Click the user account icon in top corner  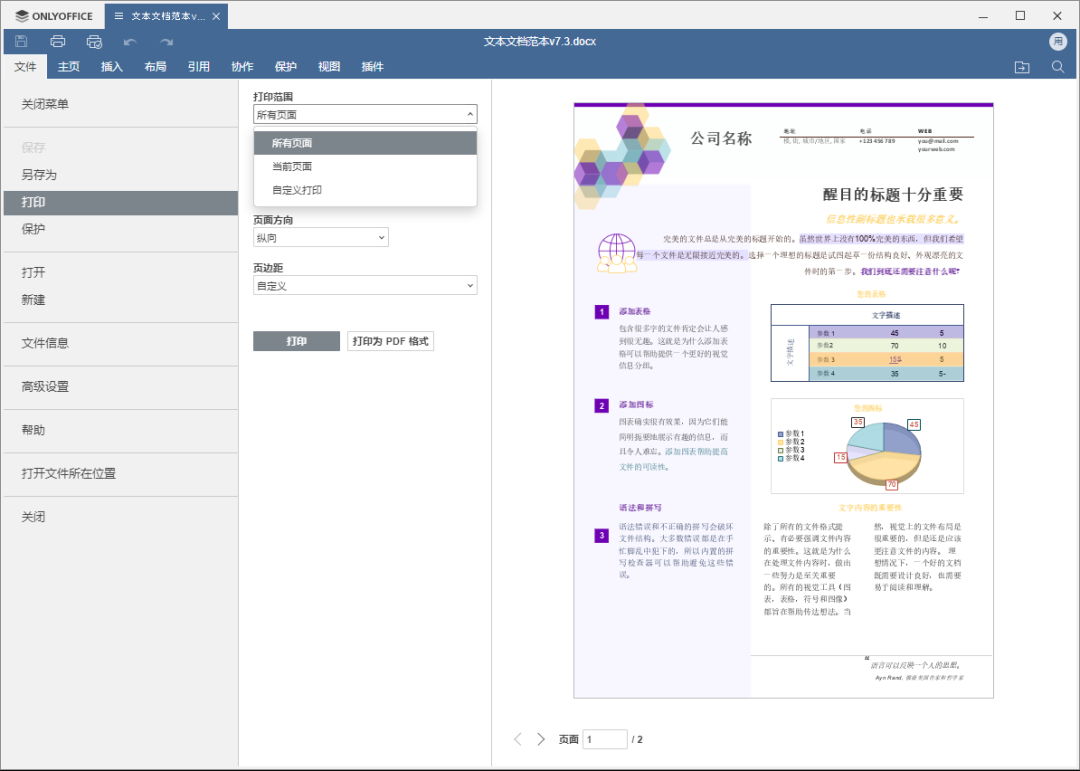click(x=1058, y=41)
